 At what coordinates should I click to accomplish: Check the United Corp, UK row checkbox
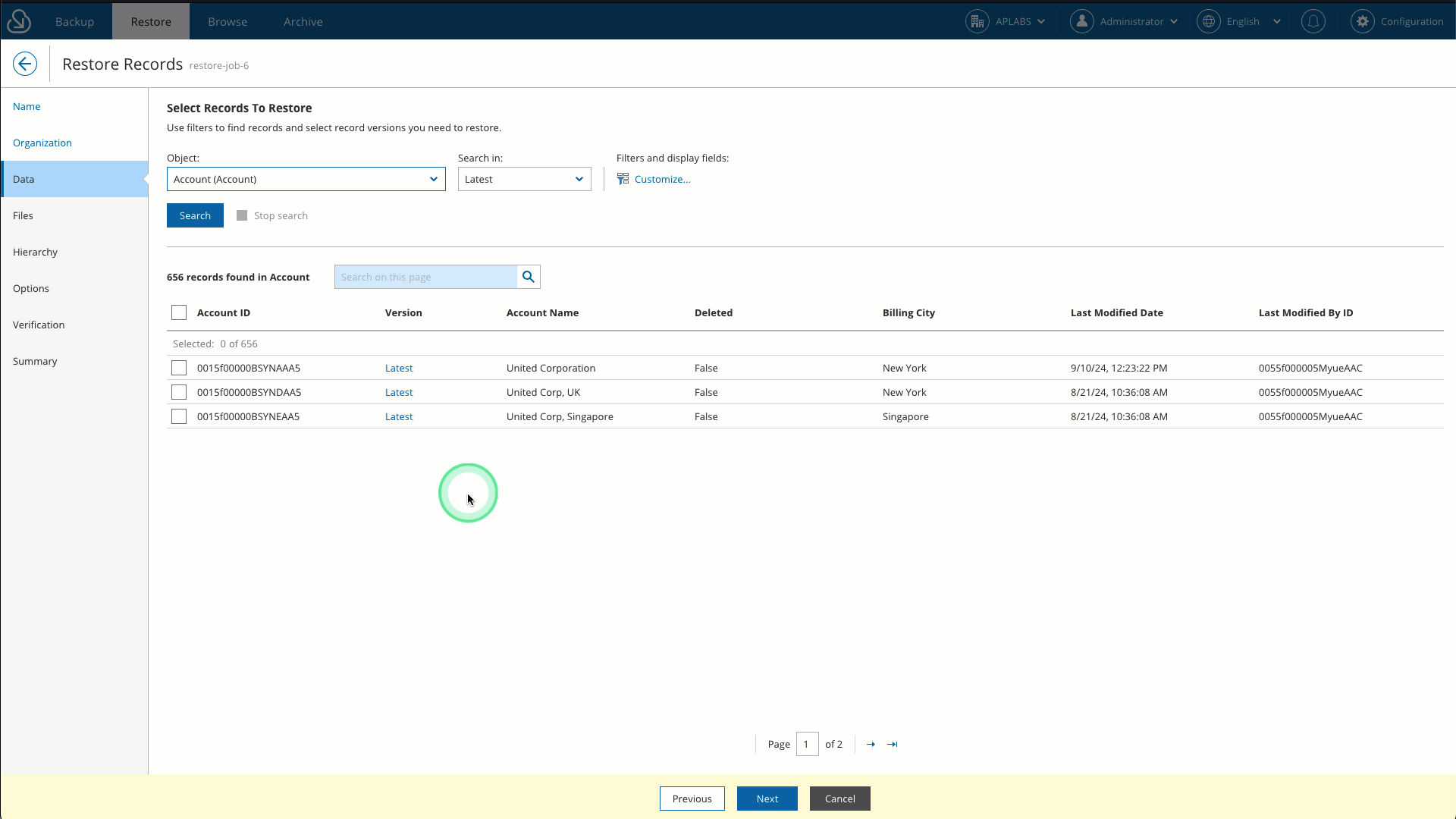[x=179, y=392]
